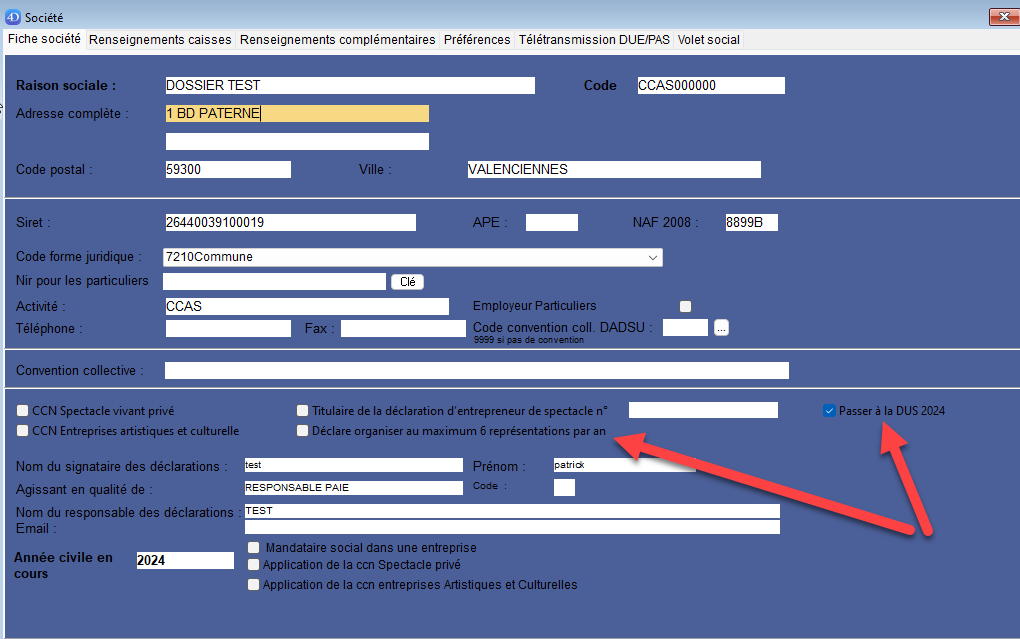Viewport: 1020px width, 639px height.
Task: Open the Préférences tab
Action: pos(477,40)
